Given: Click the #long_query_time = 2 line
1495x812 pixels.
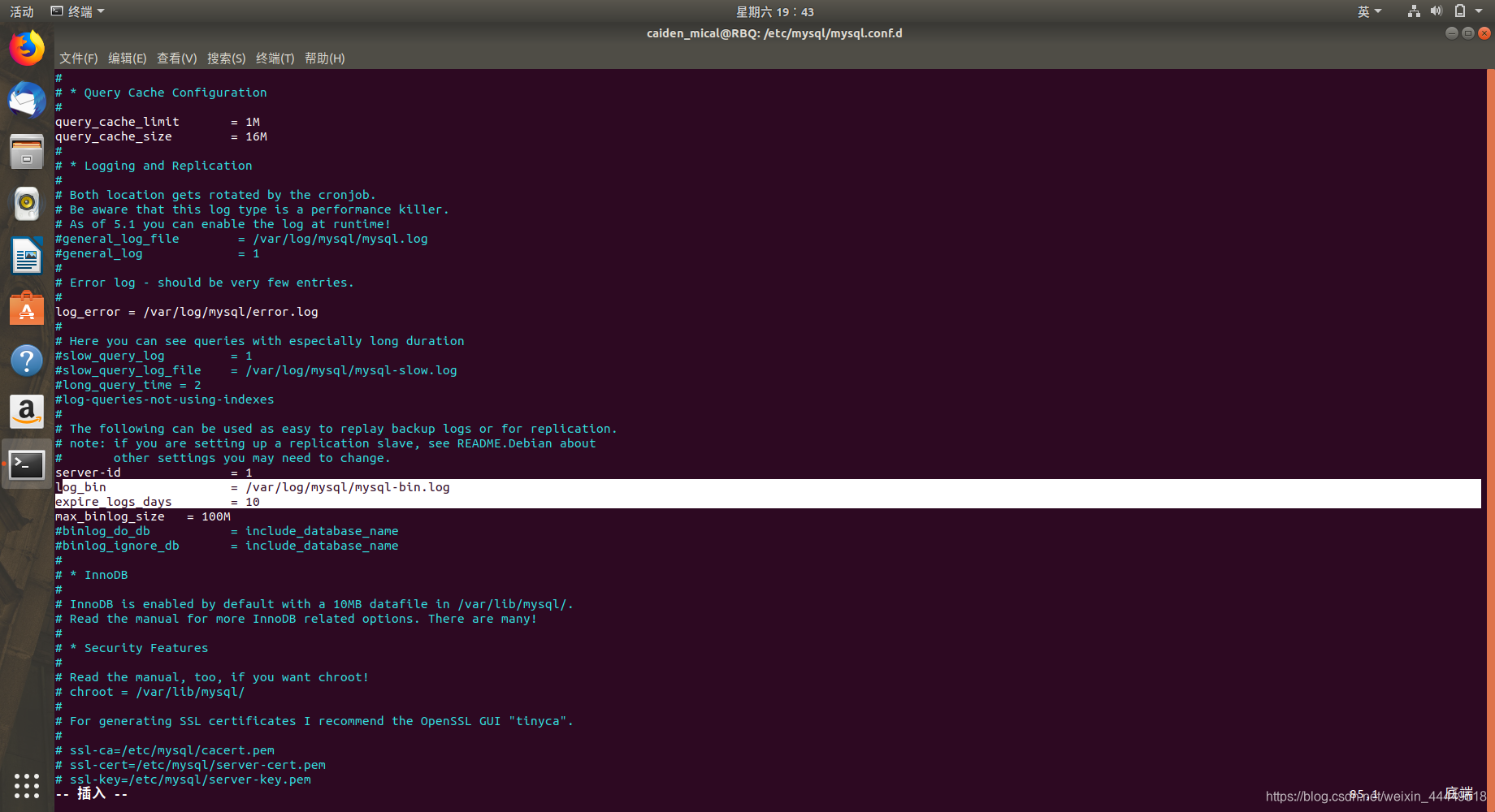Looking at the screenshot, I should click(x=128, y=385).
